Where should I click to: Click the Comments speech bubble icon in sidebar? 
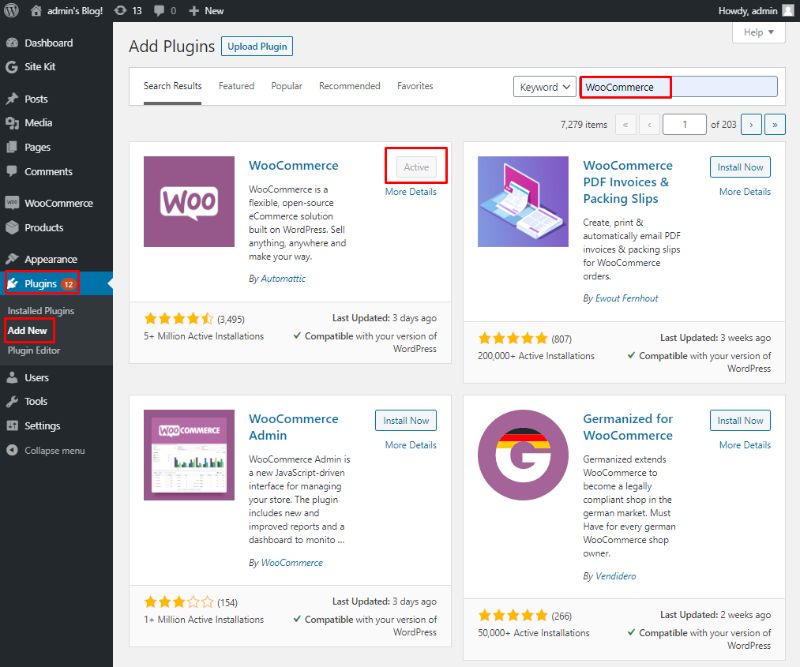coord(12,171)
